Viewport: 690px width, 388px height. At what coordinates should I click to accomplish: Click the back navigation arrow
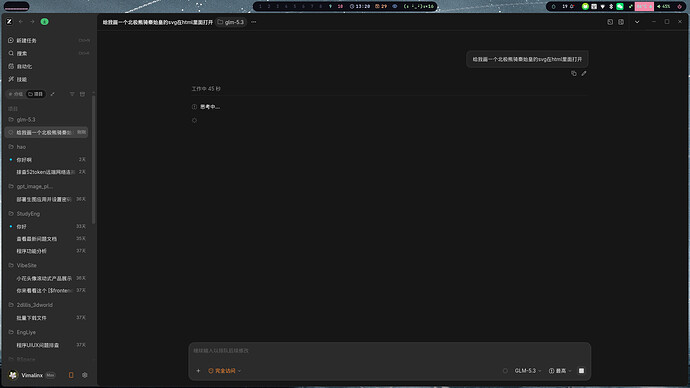[21, 22]
